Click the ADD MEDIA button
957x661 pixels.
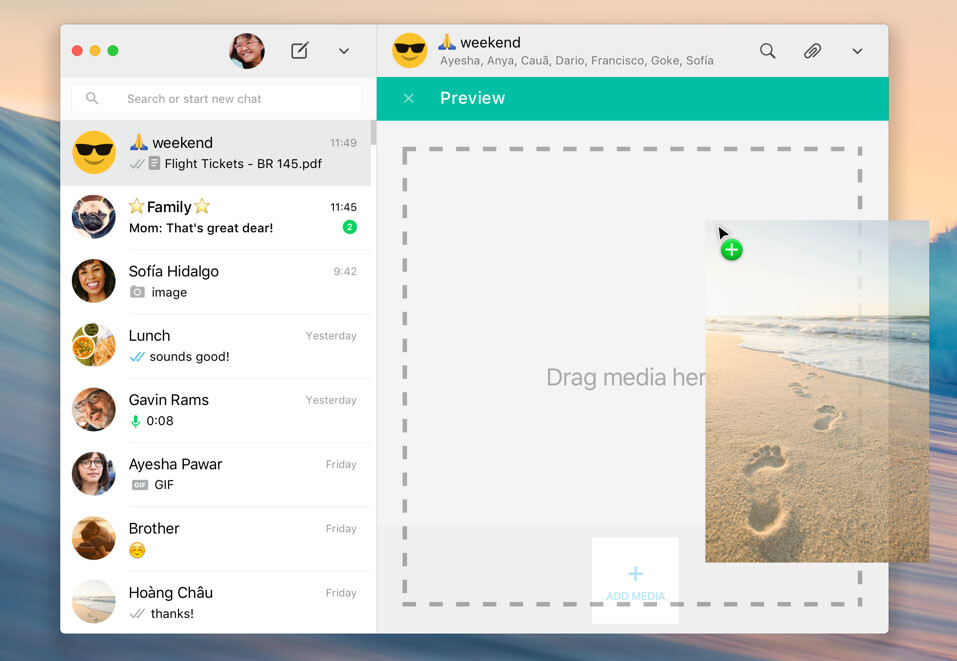[635, 580]
